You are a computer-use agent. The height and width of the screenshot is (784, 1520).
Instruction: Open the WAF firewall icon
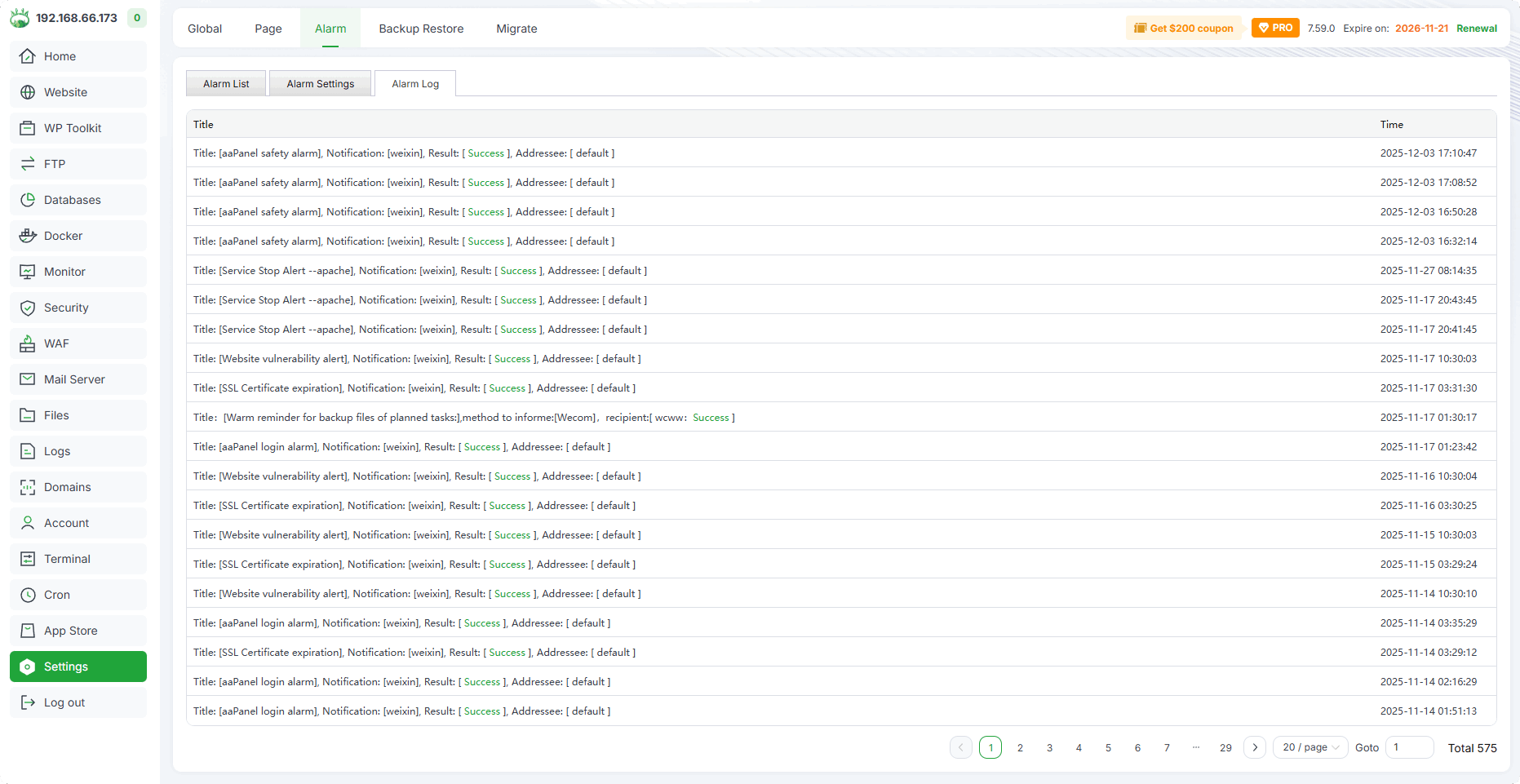coord(28,343)
